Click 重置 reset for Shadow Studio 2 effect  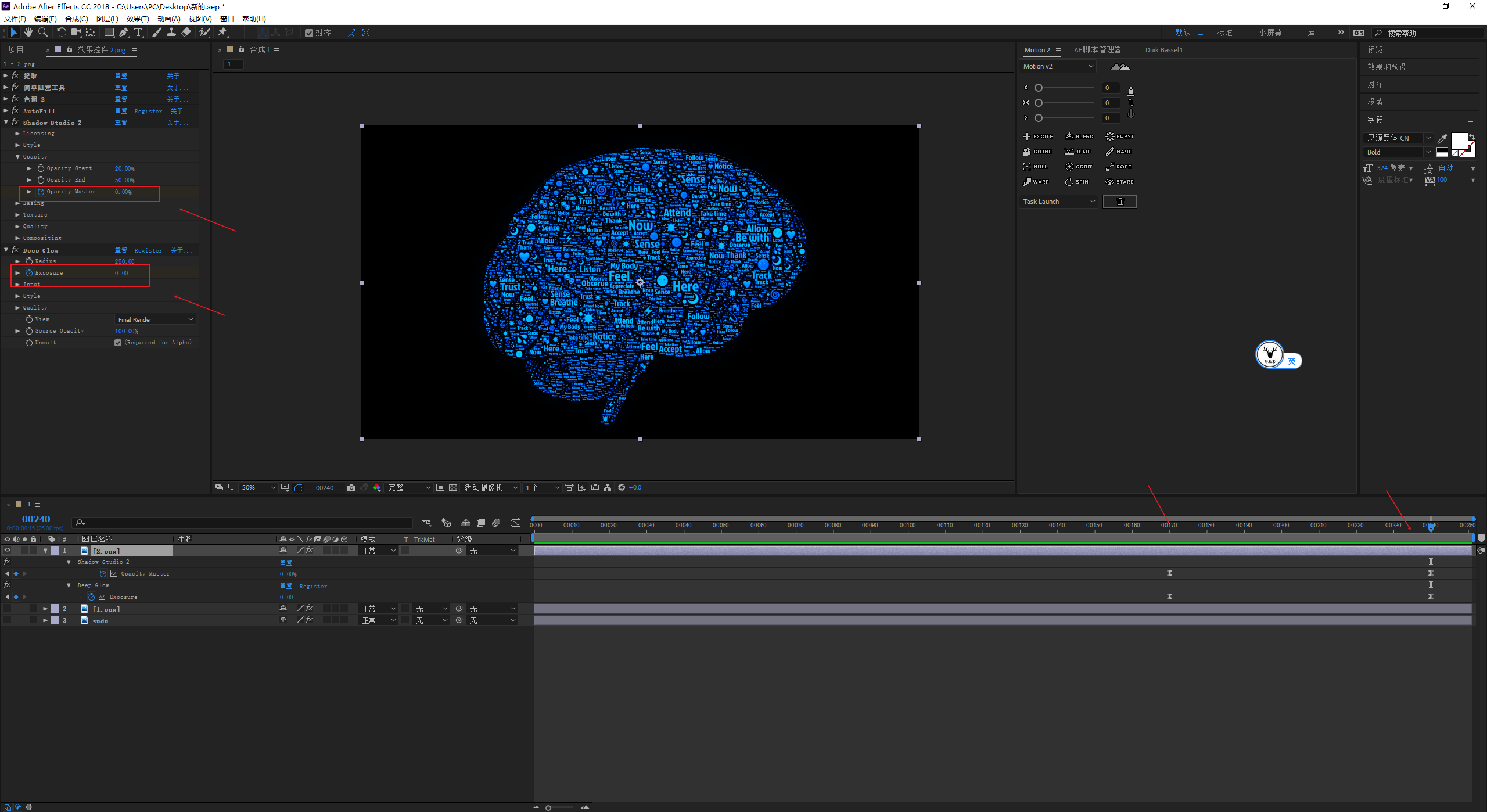(x=121, y=123)
